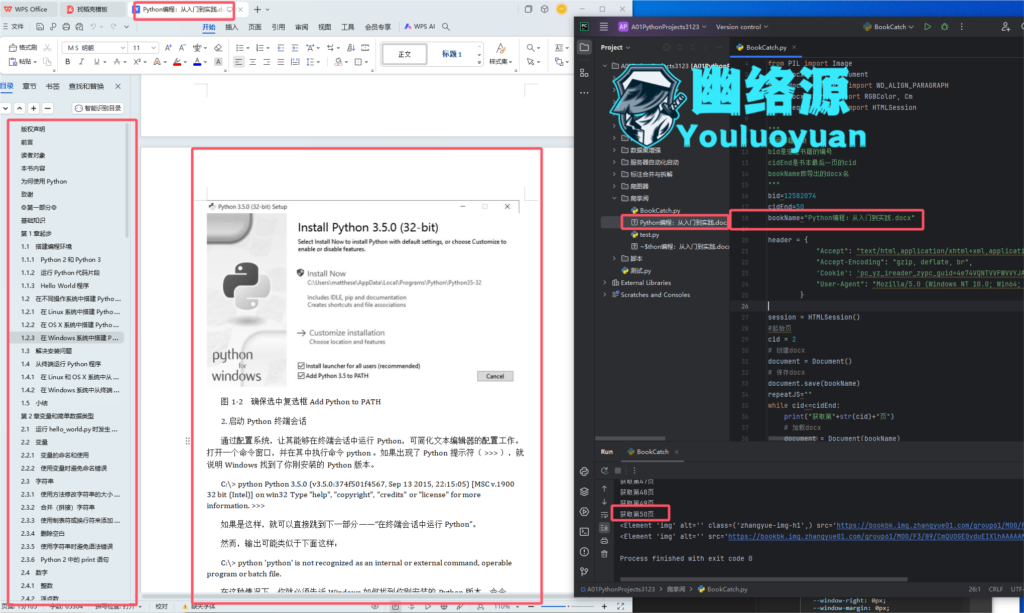Screen dimensions: 1024x613
Task: Toggle character shading in WPS ribbon
Action: [218, 62]
